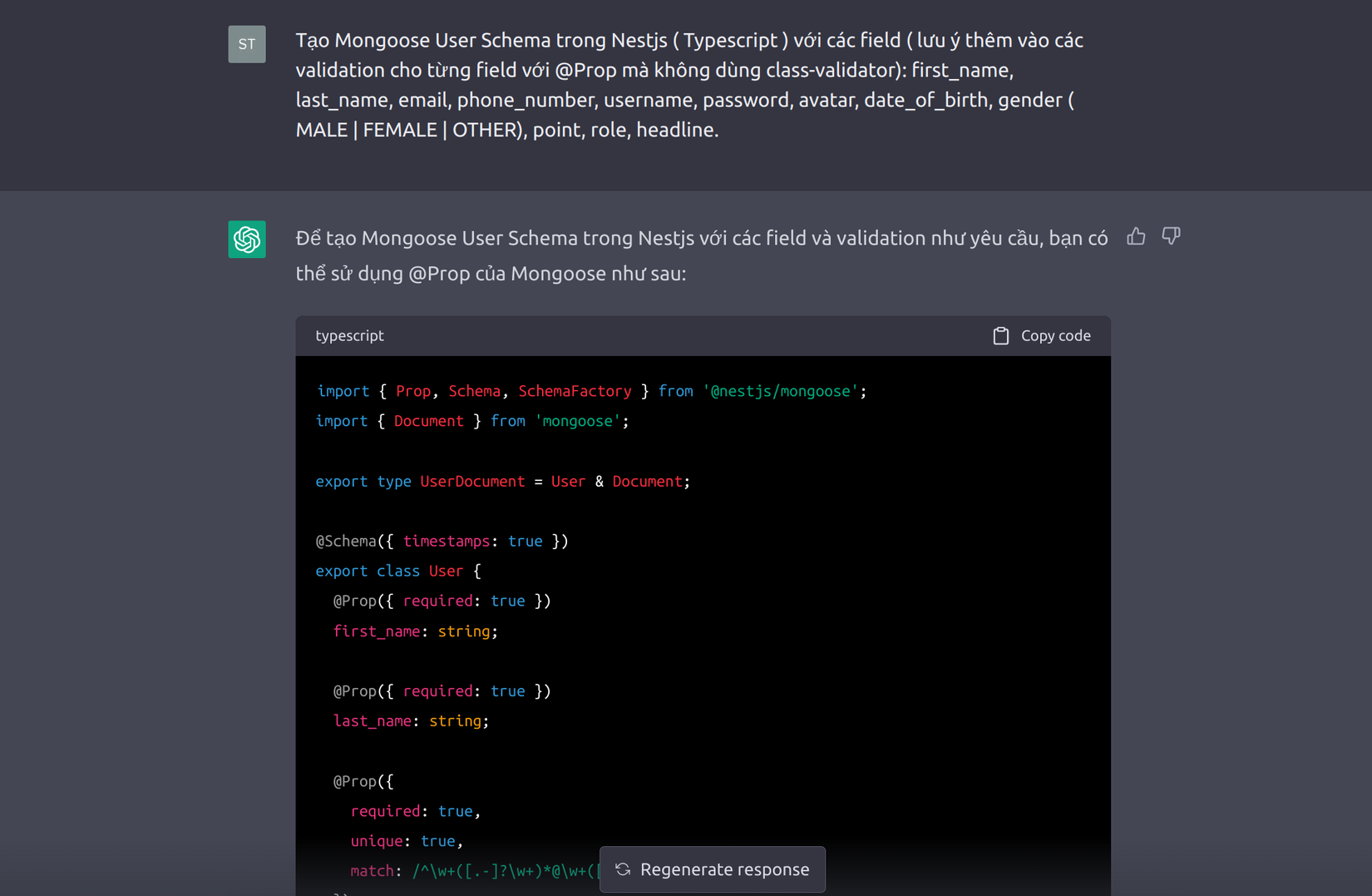
Task: Click the circular arrows regenerate icon
Action: pos(623,869)
